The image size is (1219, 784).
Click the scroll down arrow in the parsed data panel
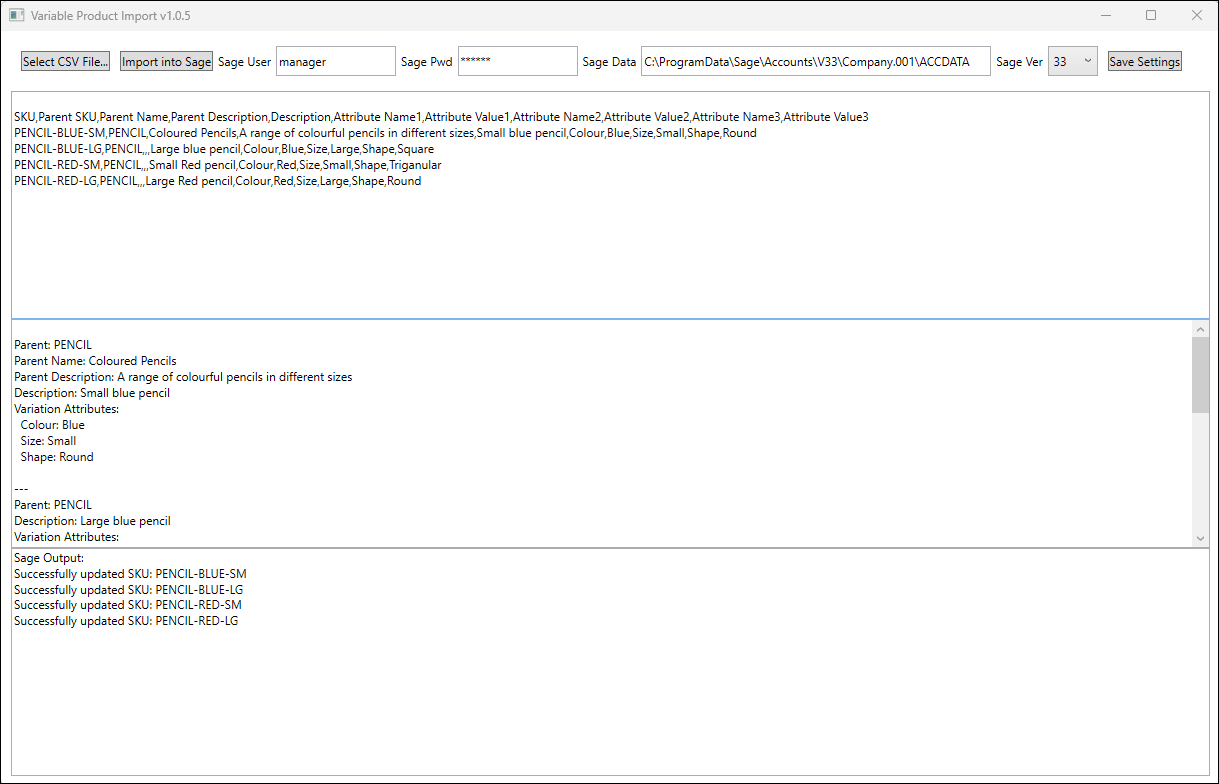(1201, 538)
